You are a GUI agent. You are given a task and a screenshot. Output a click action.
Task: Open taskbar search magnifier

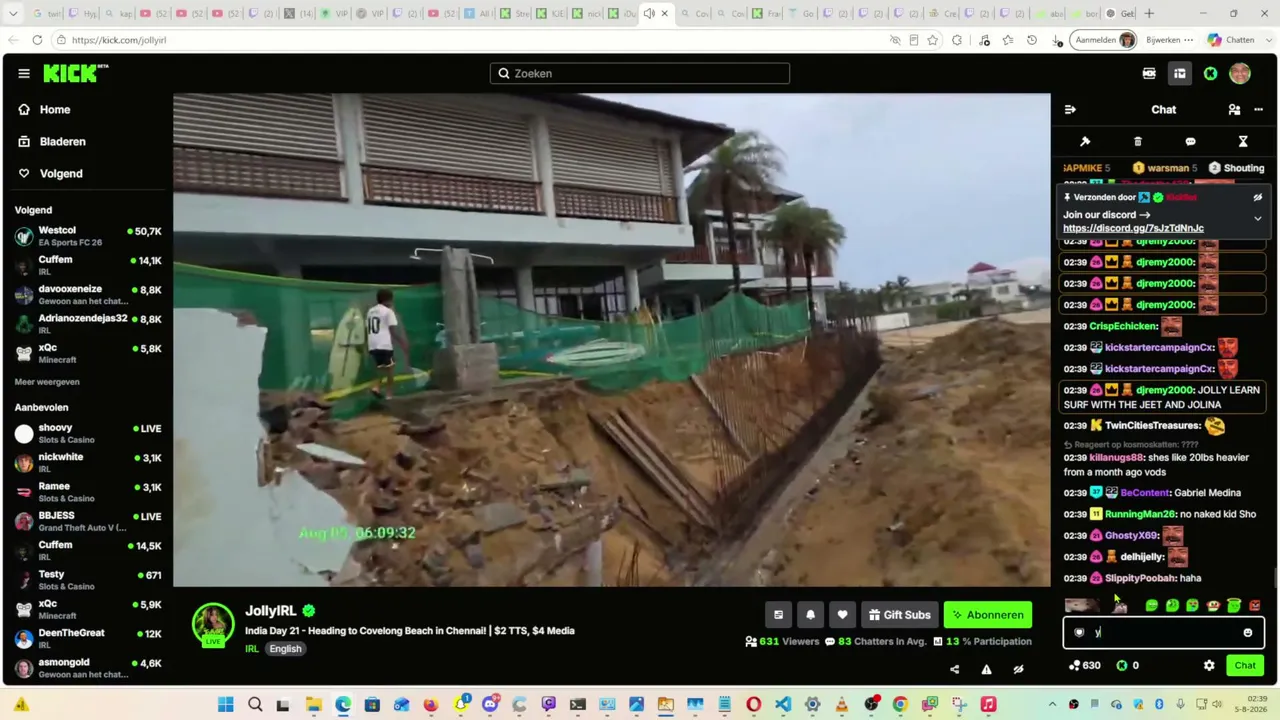pyautogui.click(x=255, y=705)
